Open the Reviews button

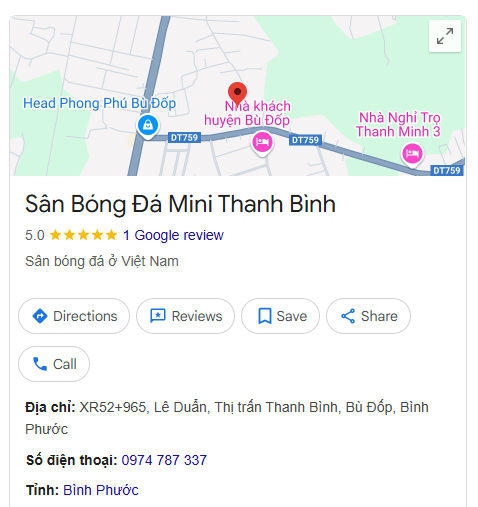185,316
